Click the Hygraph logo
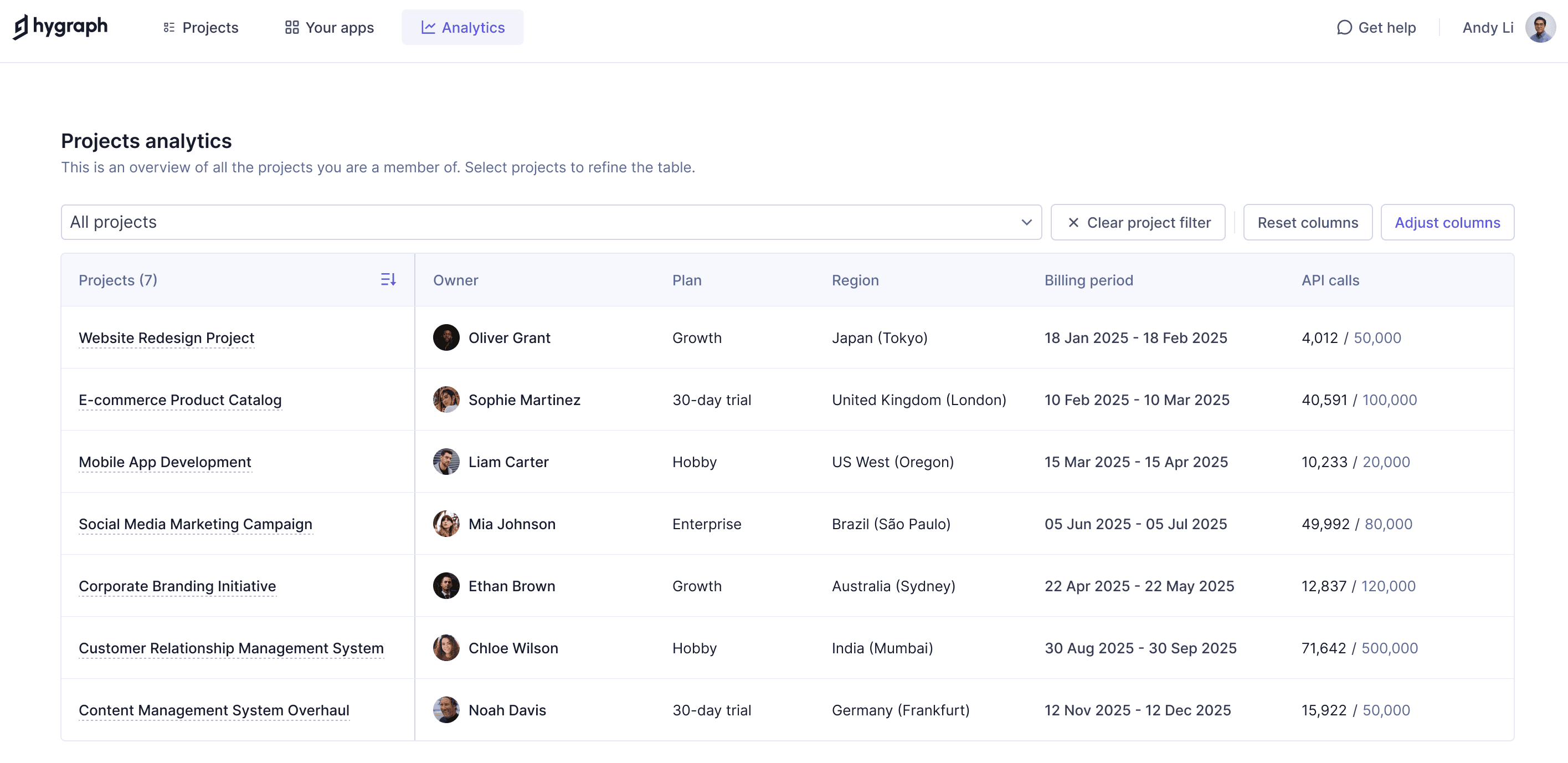 tap(60, 27)
